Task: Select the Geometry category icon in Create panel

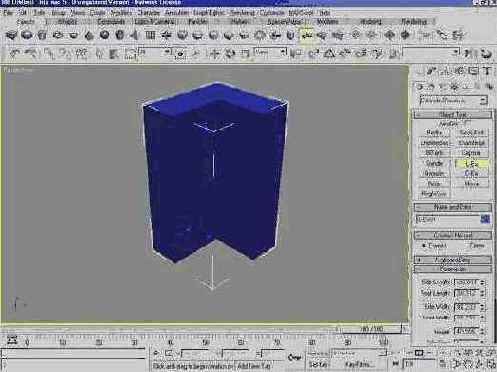Action: coord(420,87)
